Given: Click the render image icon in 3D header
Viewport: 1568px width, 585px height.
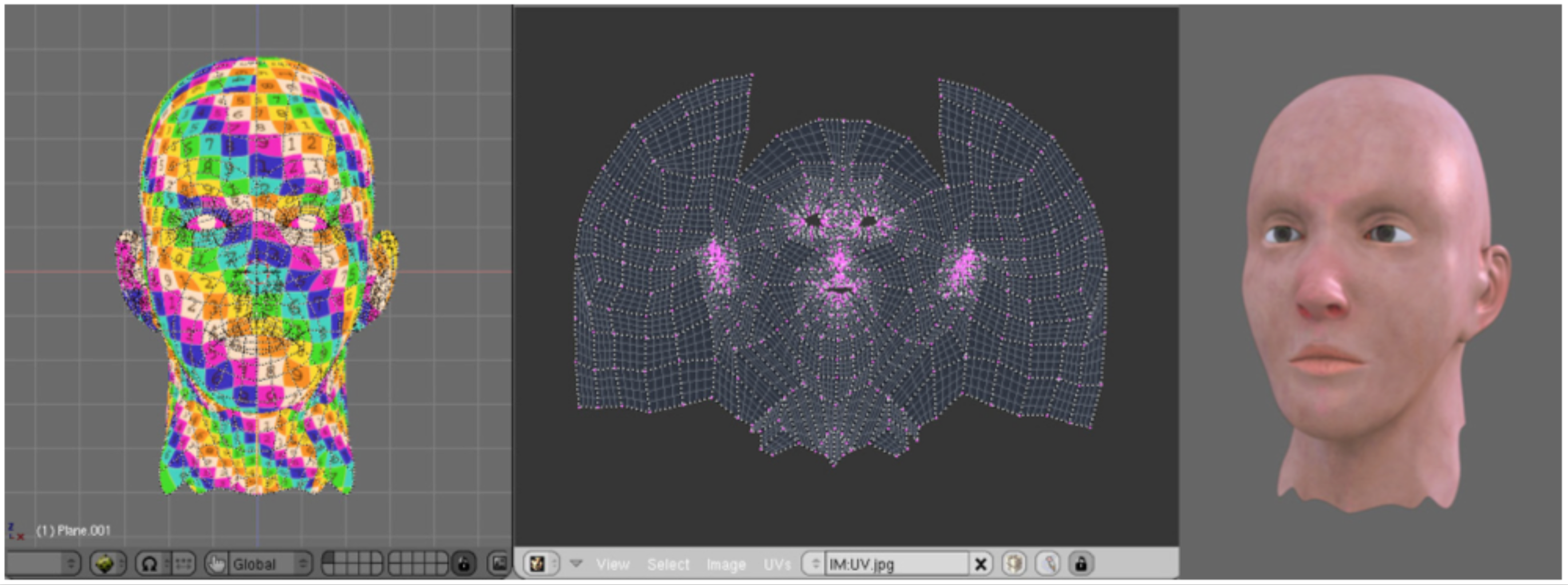Looking at the screenshot, I should (498, 564).
